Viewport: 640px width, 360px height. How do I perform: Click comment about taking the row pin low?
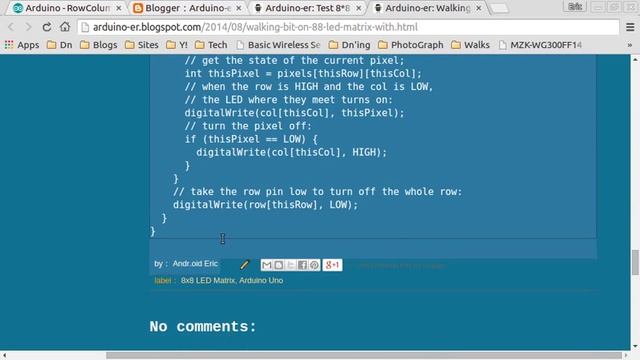(x=318, y=192)
